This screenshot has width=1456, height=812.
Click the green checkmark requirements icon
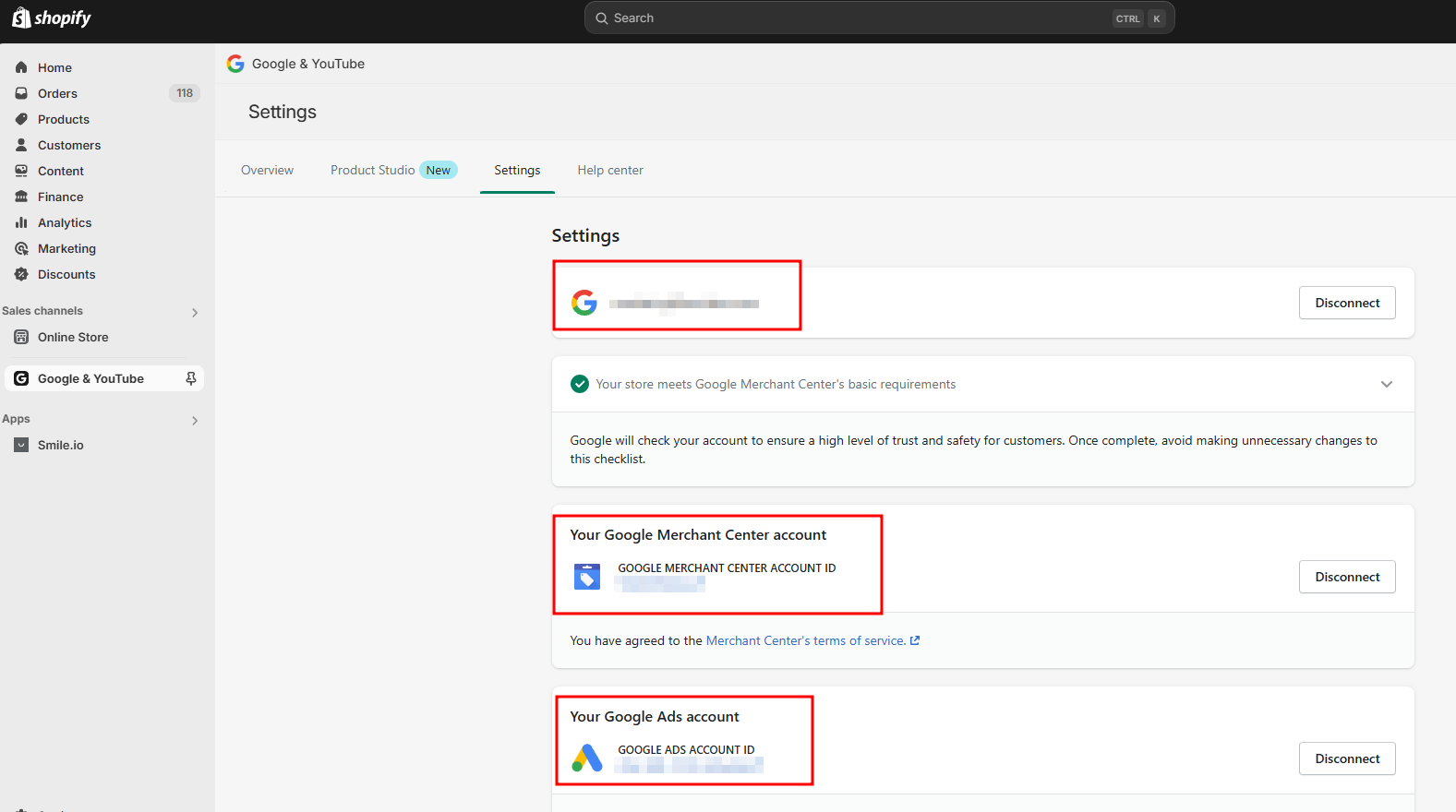[580, 384]
